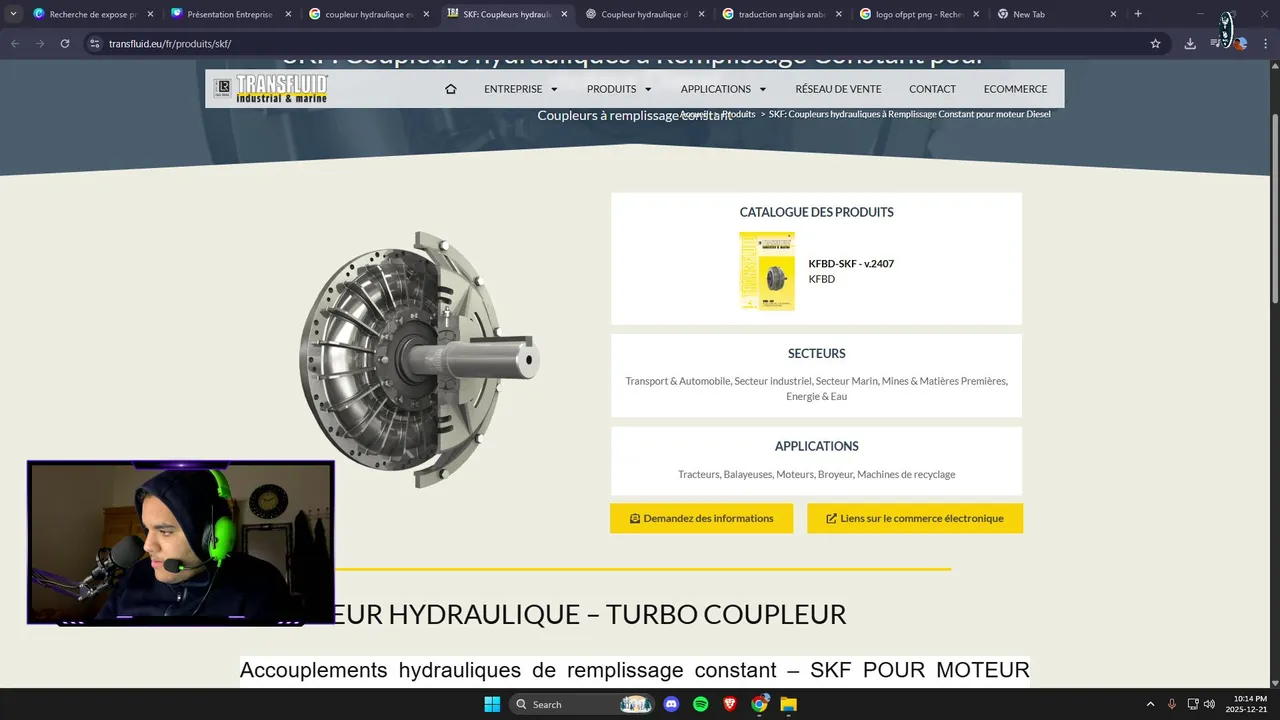Click the 'APPLICATIONS' card heading
1280x720 pixels.
click(x=816, y=446)
